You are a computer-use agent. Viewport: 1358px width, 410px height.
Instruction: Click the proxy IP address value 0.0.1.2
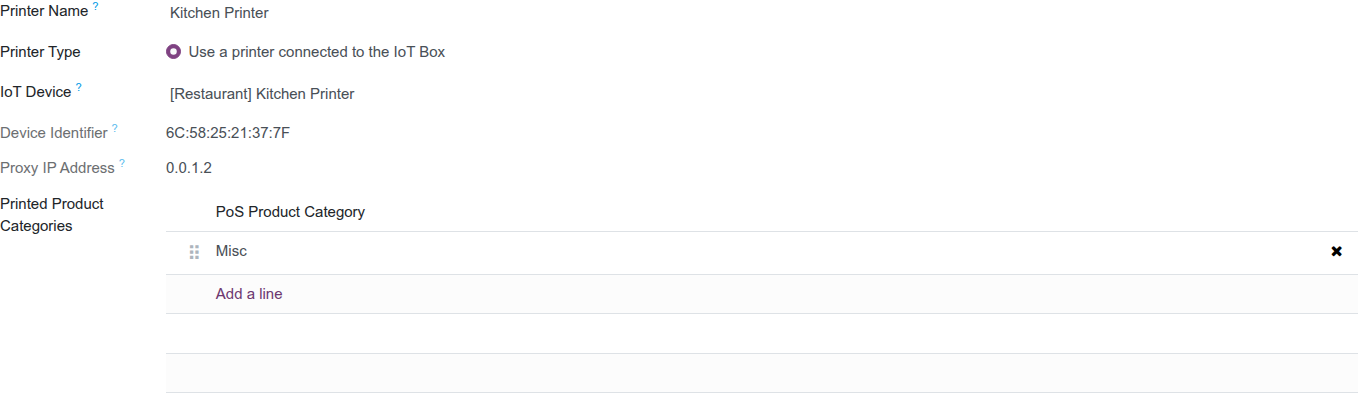[189, 168]
